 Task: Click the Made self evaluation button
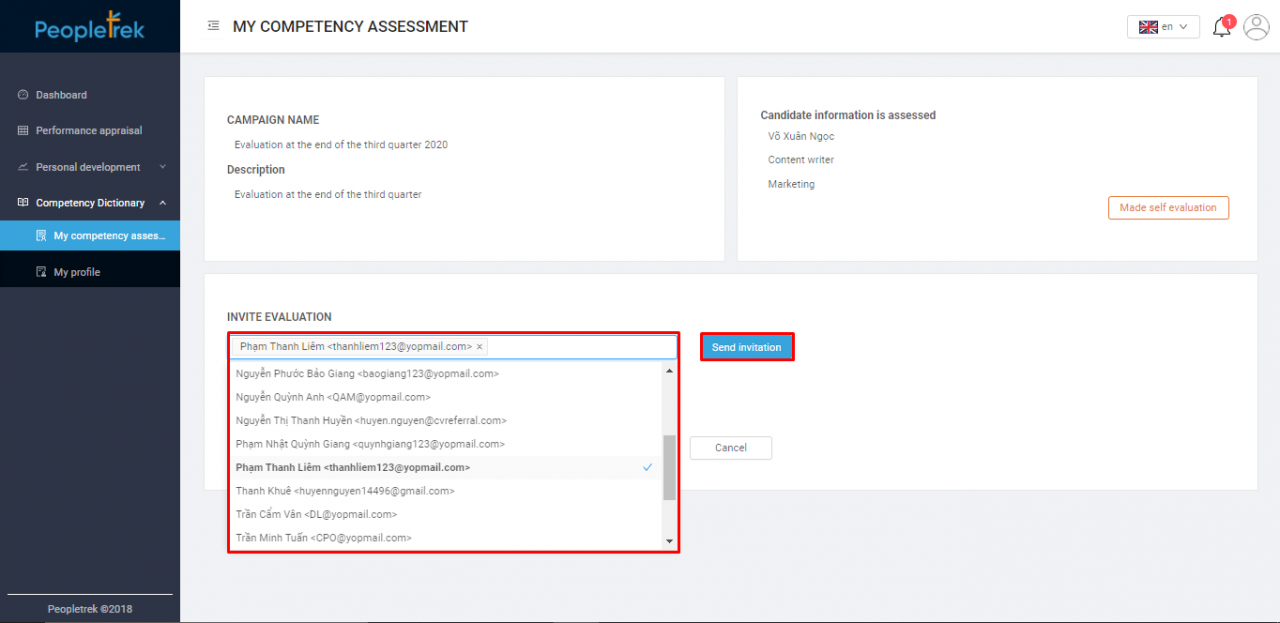point(1167,208)
